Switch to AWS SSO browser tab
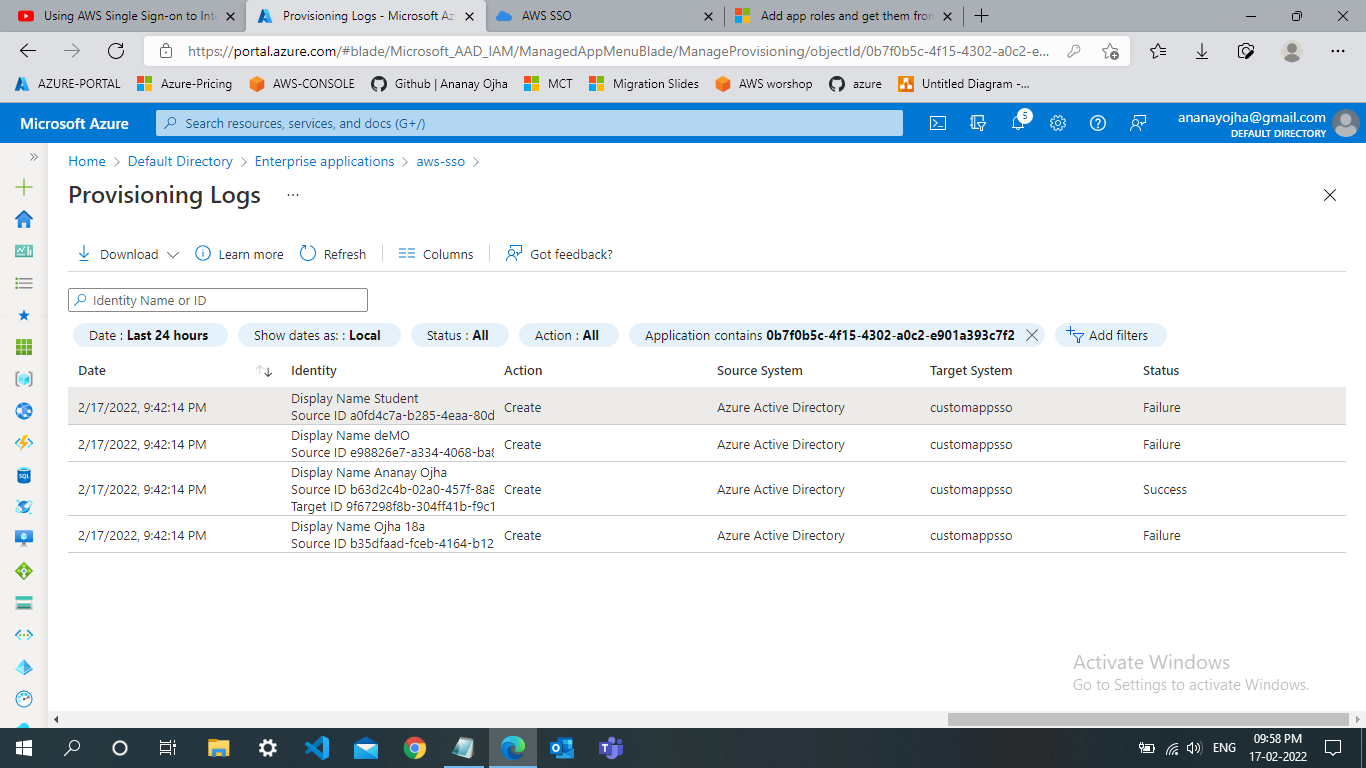The image size is (1366, 768). [605, 16]
